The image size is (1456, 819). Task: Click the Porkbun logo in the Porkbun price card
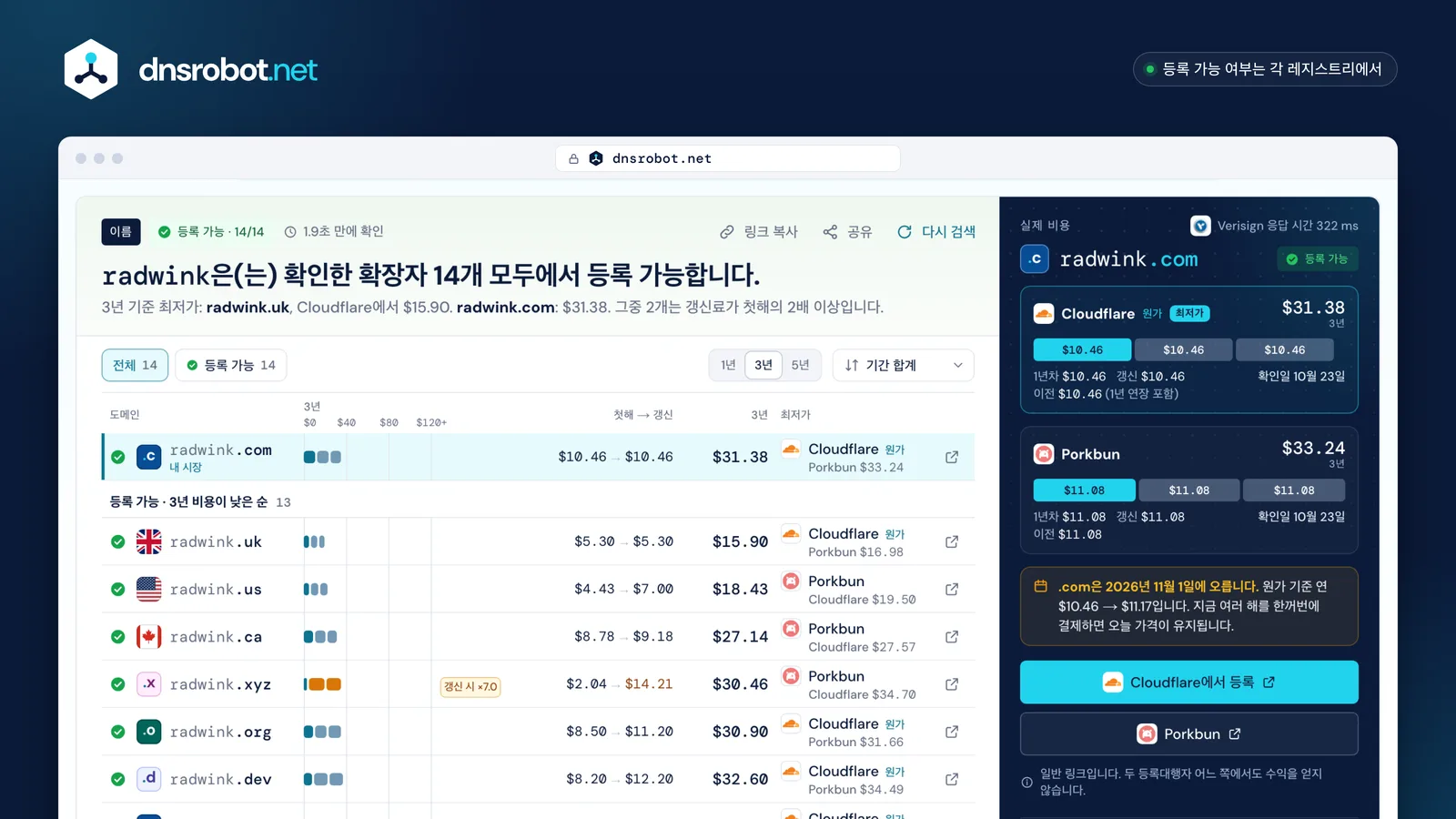(1044, 454)
